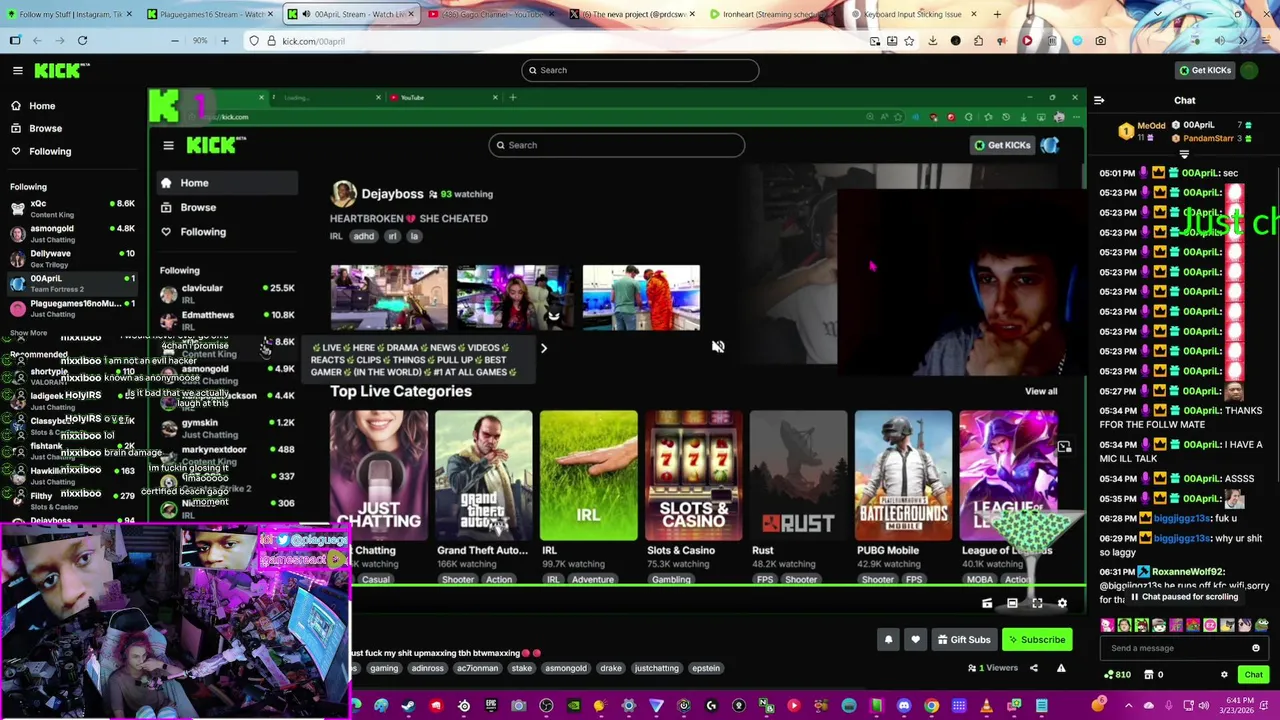Open the Kick hamburger menu
This screenshot has height=720, width=1280.
click(x=17, y=70)
